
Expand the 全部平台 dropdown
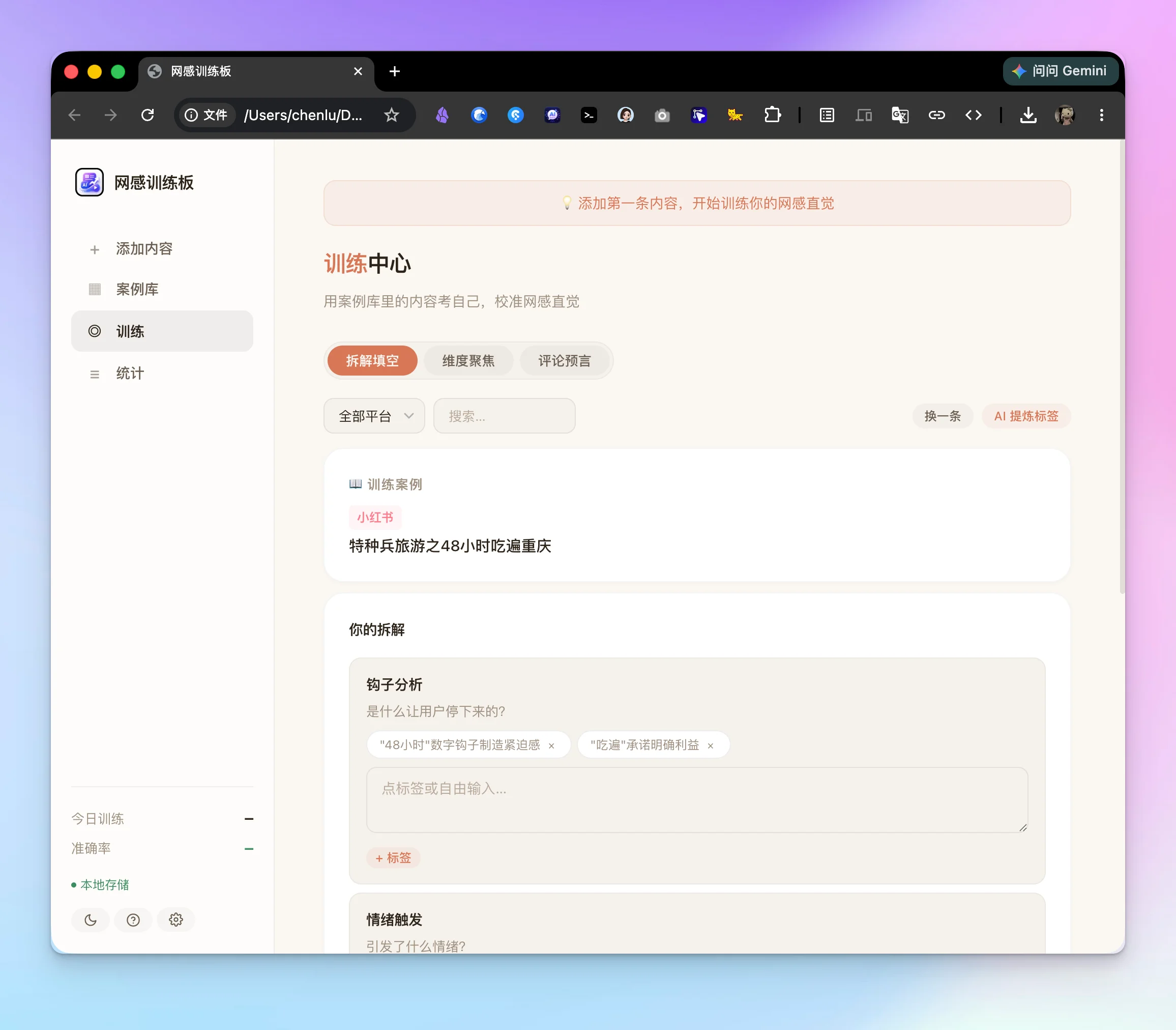tap(374, 416)
